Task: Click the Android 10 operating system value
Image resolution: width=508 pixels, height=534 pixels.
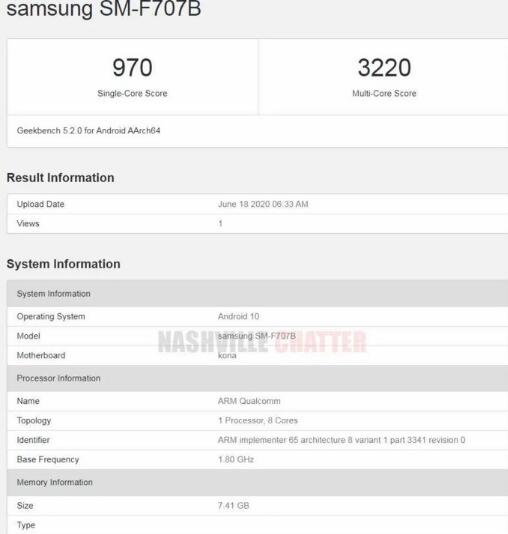Action: tap(238, 316)
